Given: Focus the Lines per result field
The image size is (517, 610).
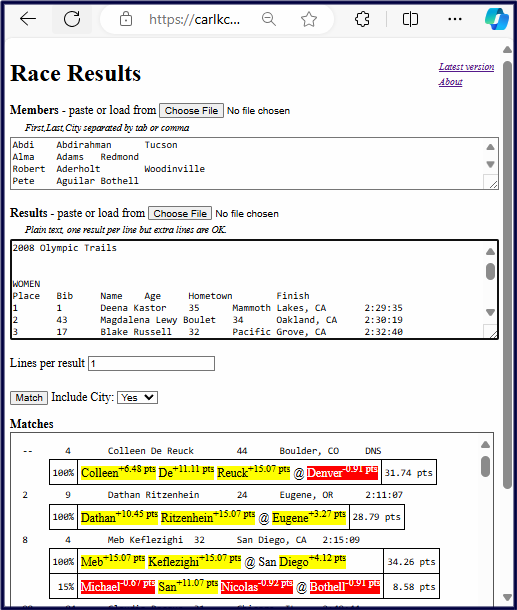Looking at the screenshot, I should click(151, 363).
